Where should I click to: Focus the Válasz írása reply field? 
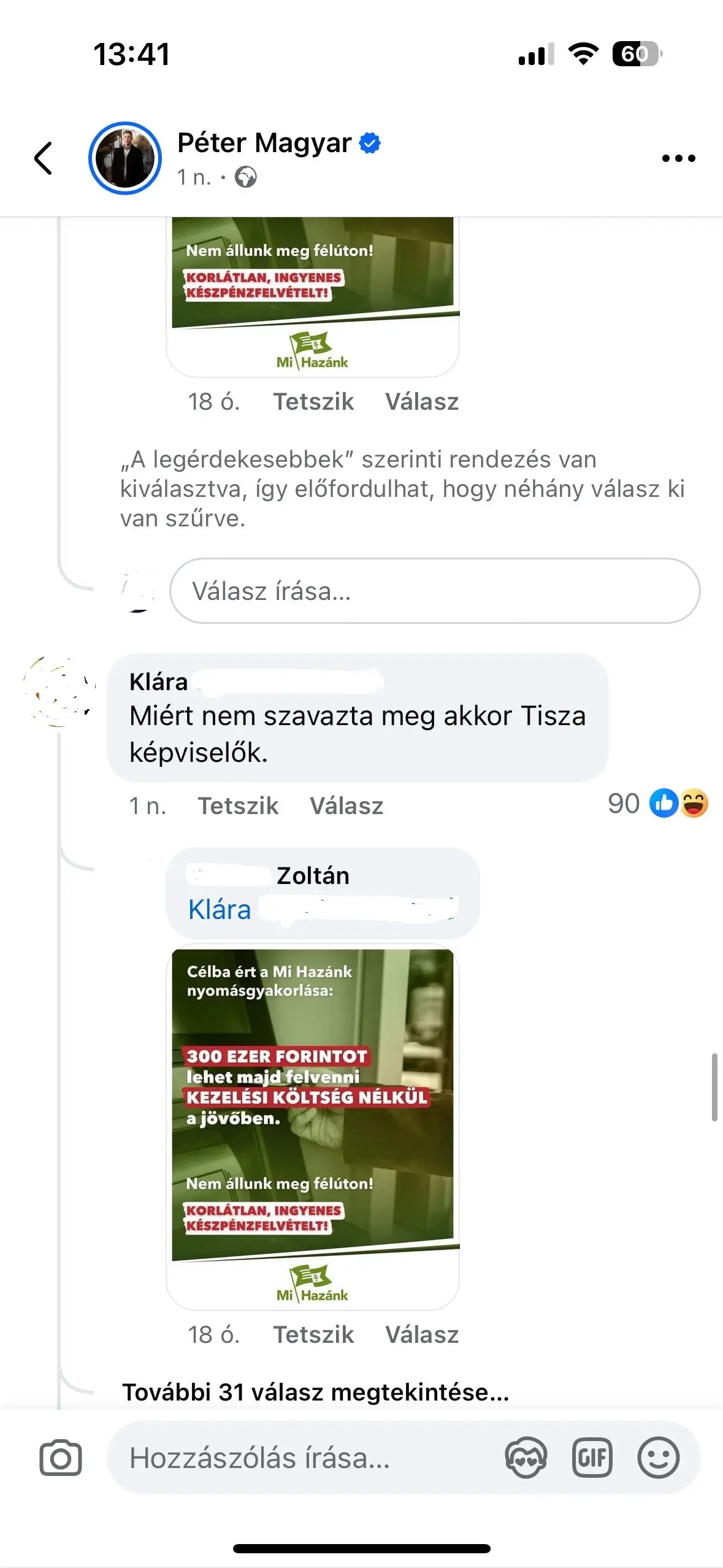(x=435, y=591)
